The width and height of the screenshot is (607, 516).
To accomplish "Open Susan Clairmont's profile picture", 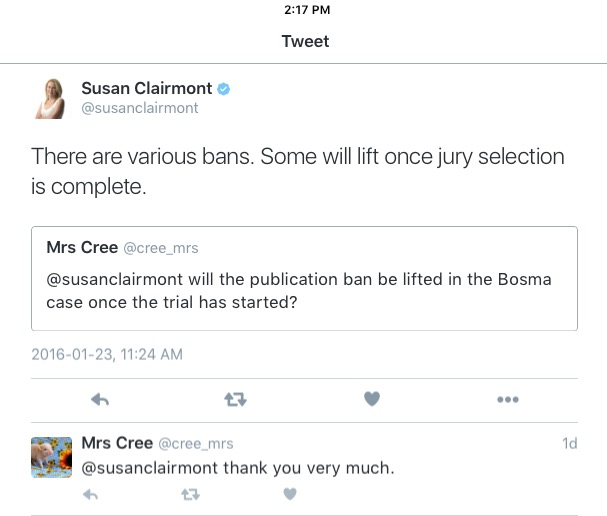I will coord(52,98).
